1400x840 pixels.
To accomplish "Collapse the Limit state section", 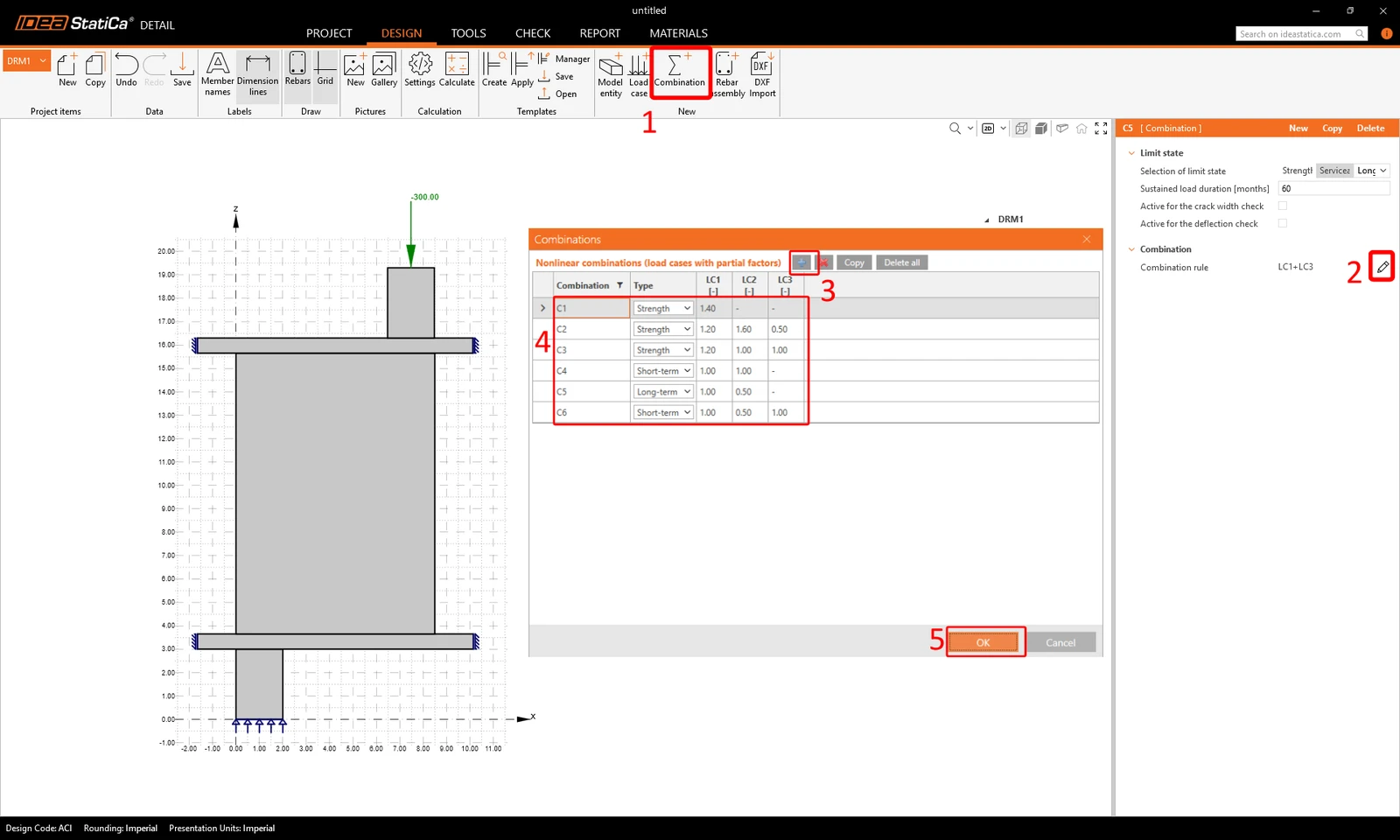I will 1131,153.
